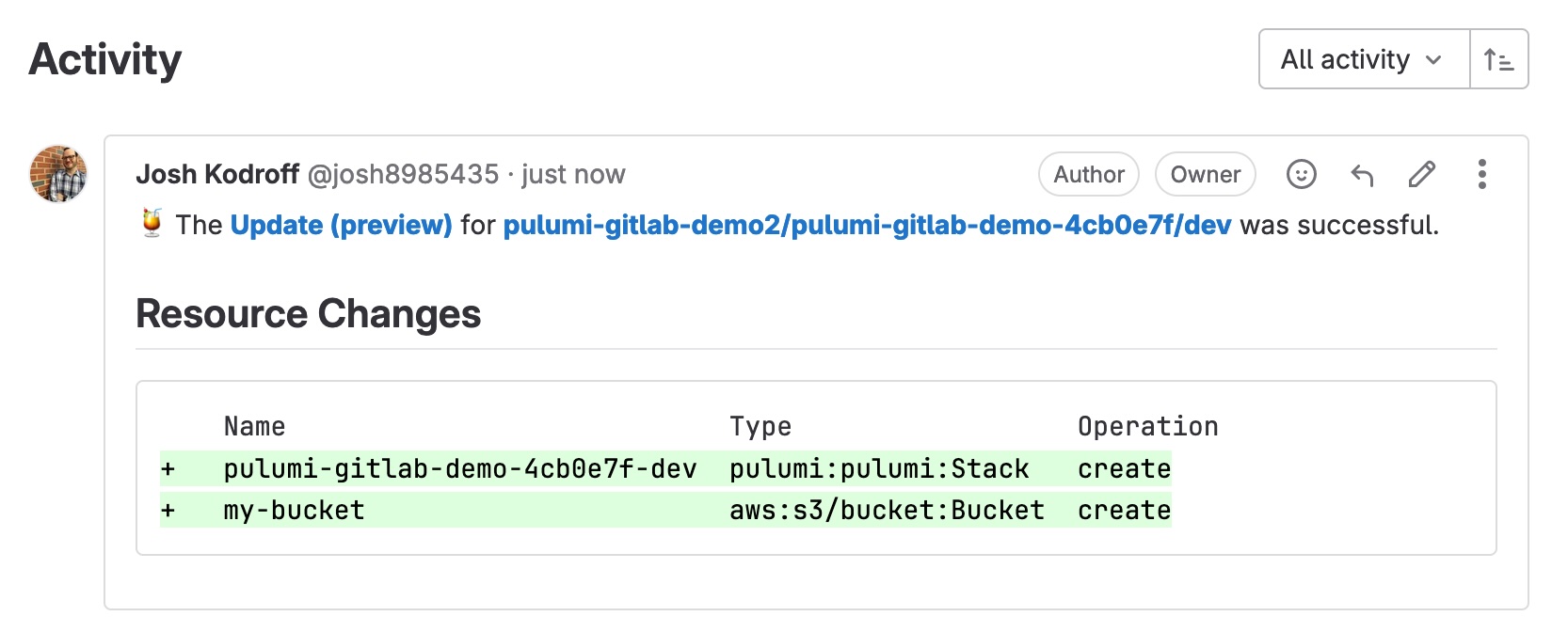
Task: Click the Owner badge
Action: [1206, 174]
